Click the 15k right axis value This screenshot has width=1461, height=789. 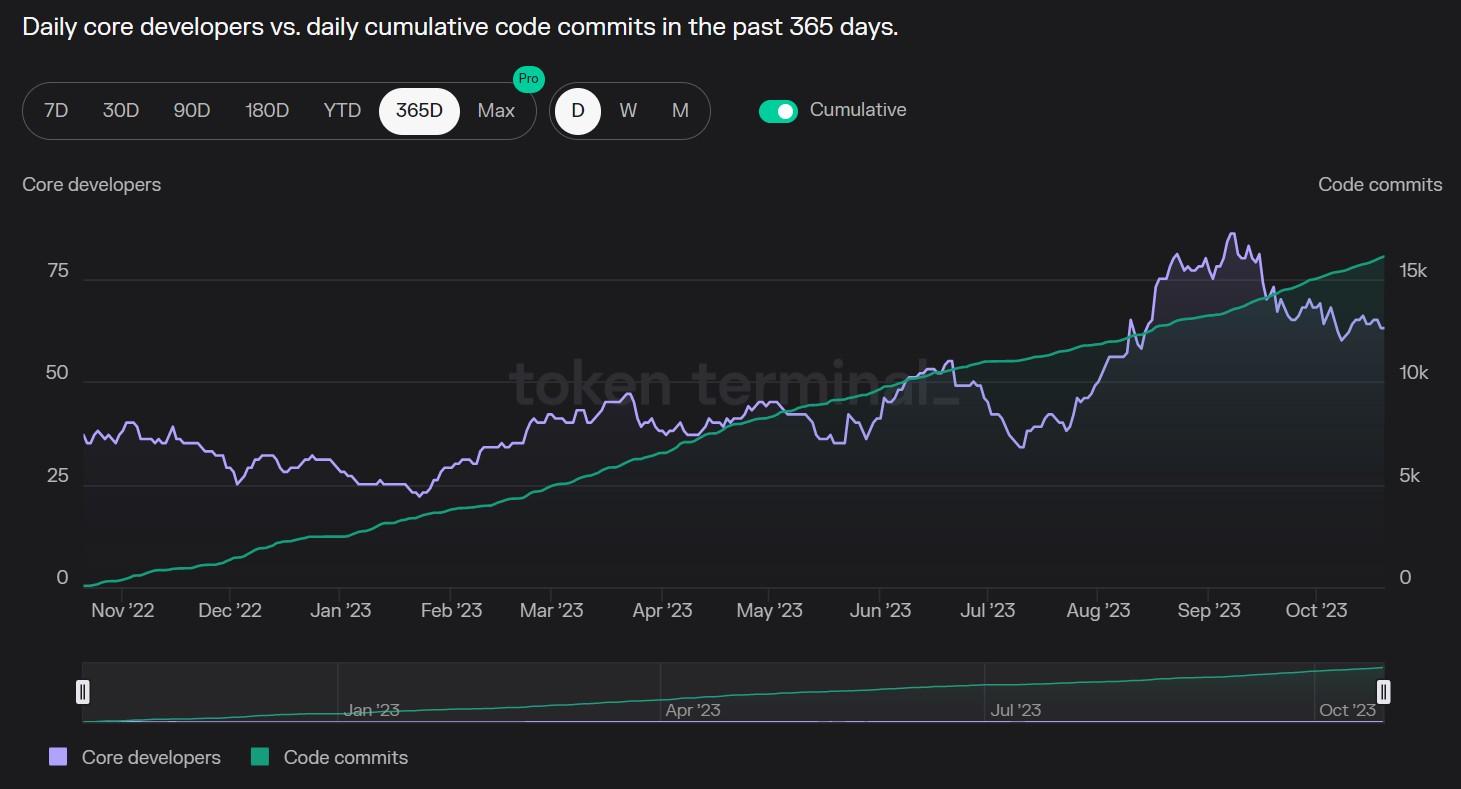click(1414, 271)
